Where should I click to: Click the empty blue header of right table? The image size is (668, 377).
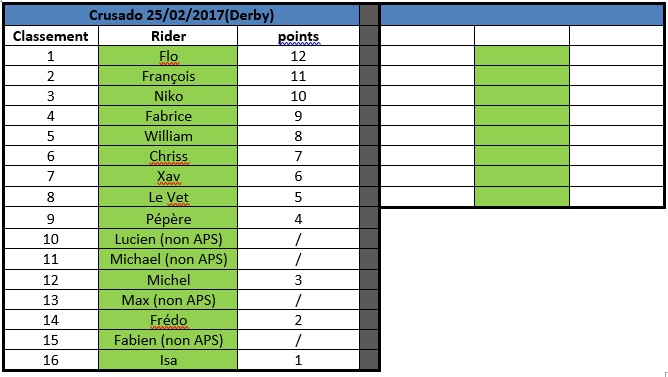(521, 15)
